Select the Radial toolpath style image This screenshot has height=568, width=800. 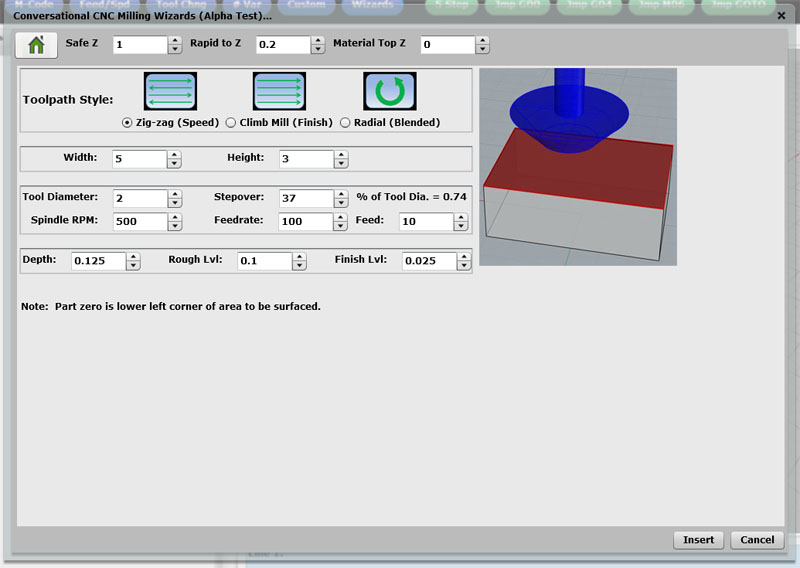click(390, 91)
